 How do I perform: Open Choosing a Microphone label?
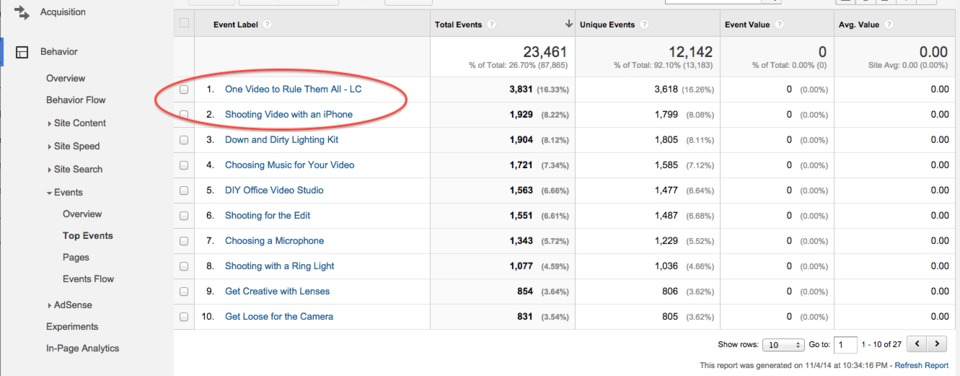274,241
